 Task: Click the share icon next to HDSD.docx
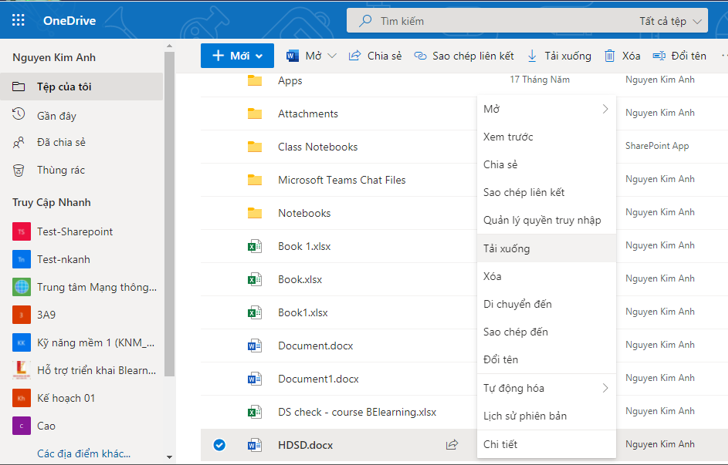click(x=452, y=445)
